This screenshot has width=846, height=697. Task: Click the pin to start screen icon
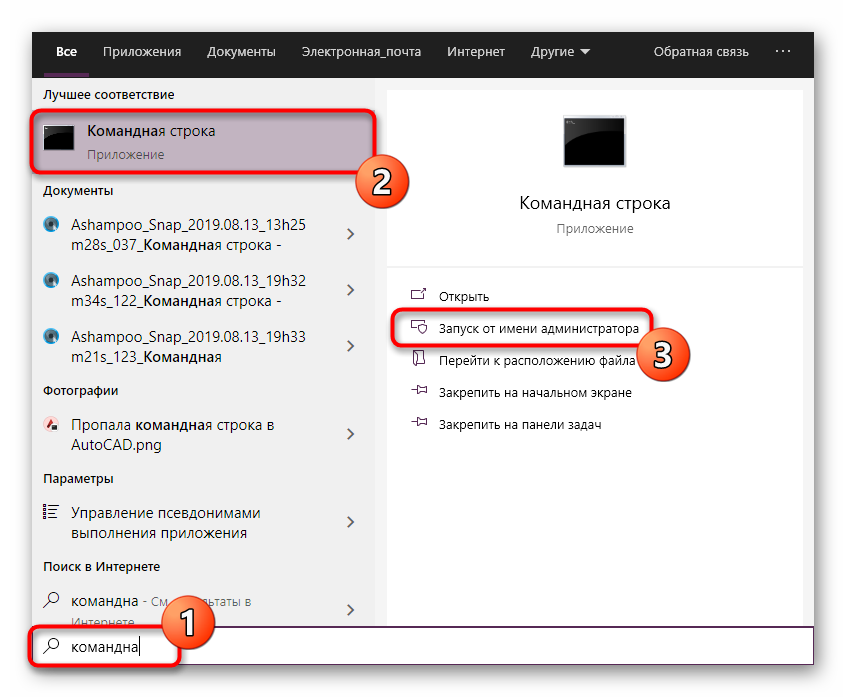[x=419, y=392]
